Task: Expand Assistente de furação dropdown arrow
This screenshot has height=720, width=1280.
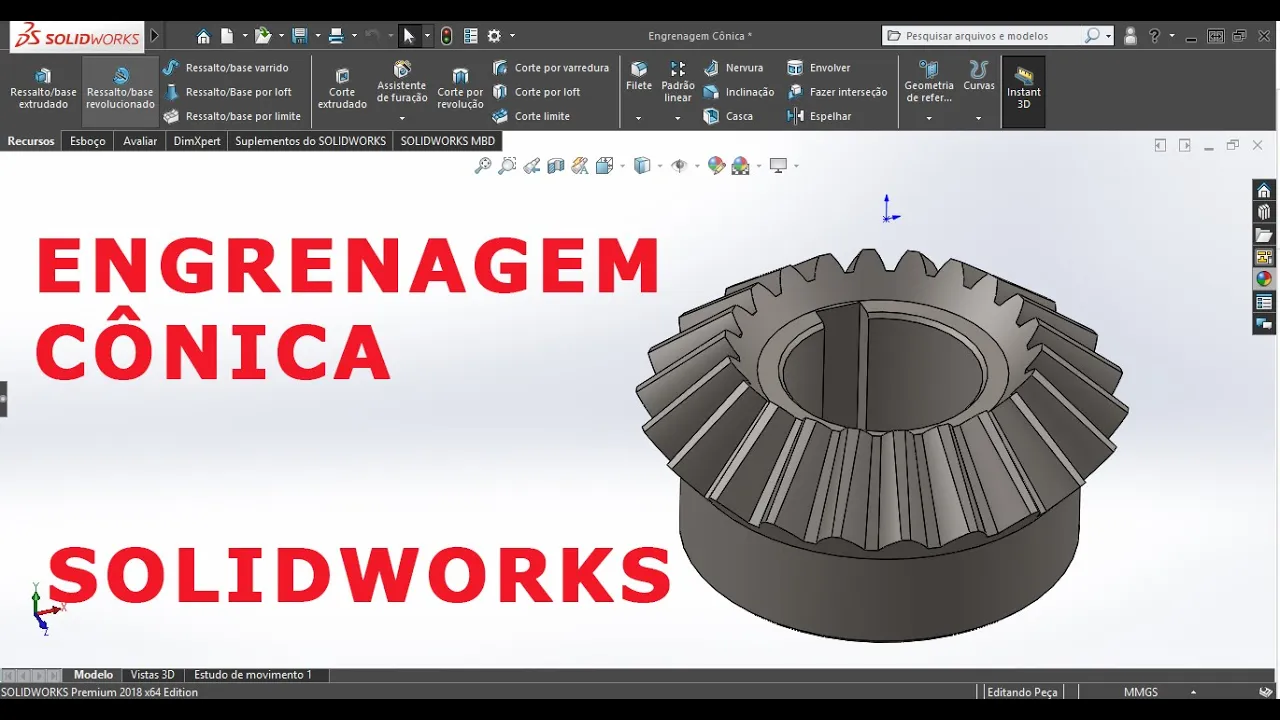Action: pos(402,118)
